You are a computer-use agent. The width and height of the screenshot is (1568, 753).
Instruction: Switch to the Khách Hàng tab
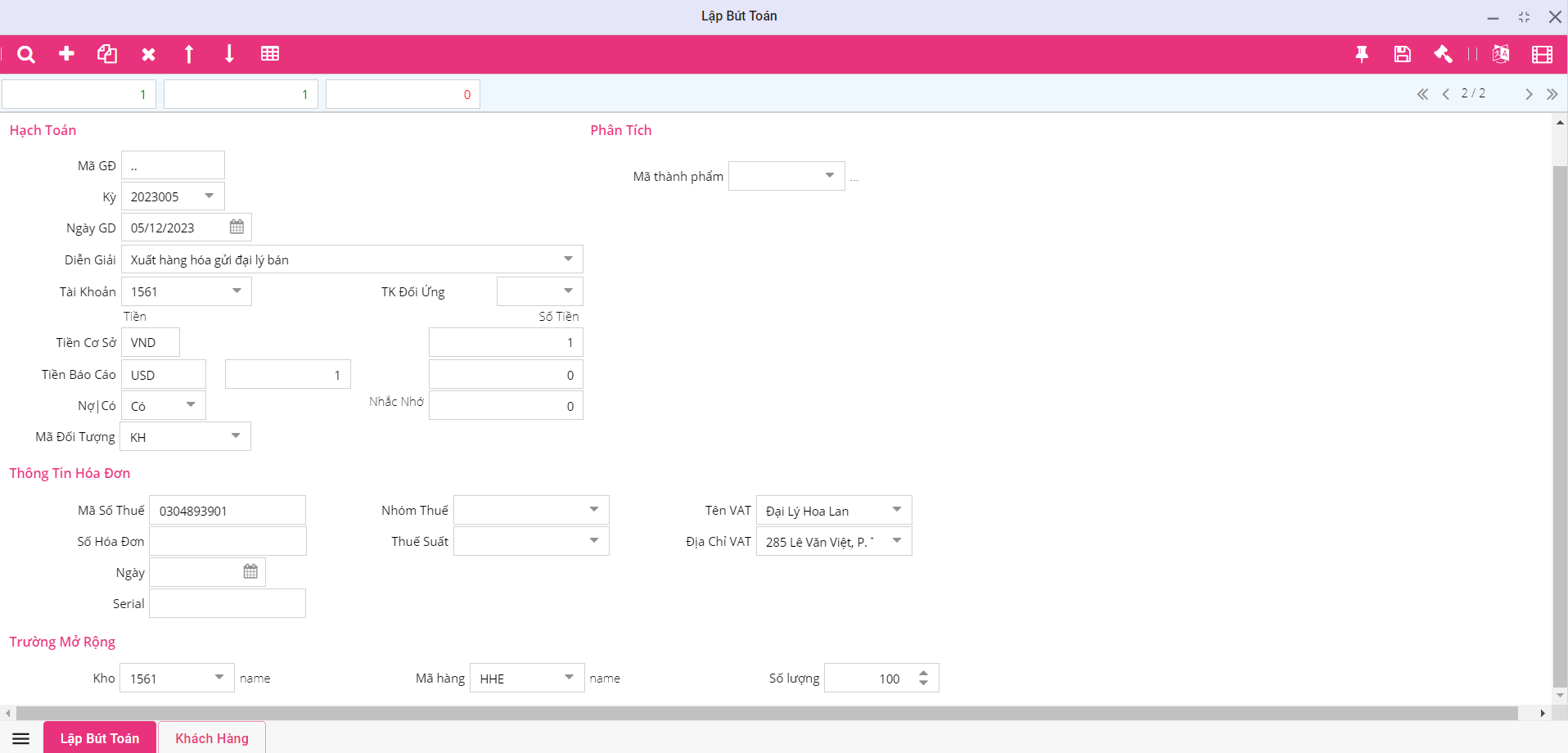(212, 738)
